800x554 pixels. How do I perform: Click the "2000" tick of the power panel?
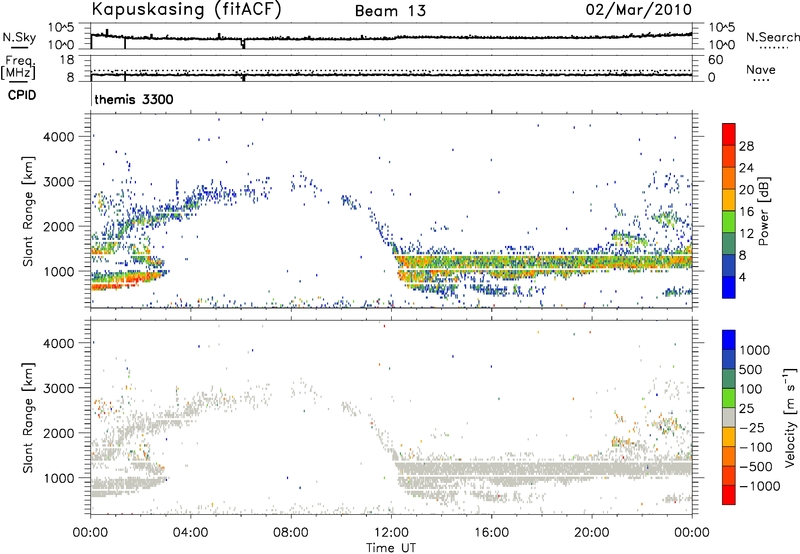[x=58, y=227]
